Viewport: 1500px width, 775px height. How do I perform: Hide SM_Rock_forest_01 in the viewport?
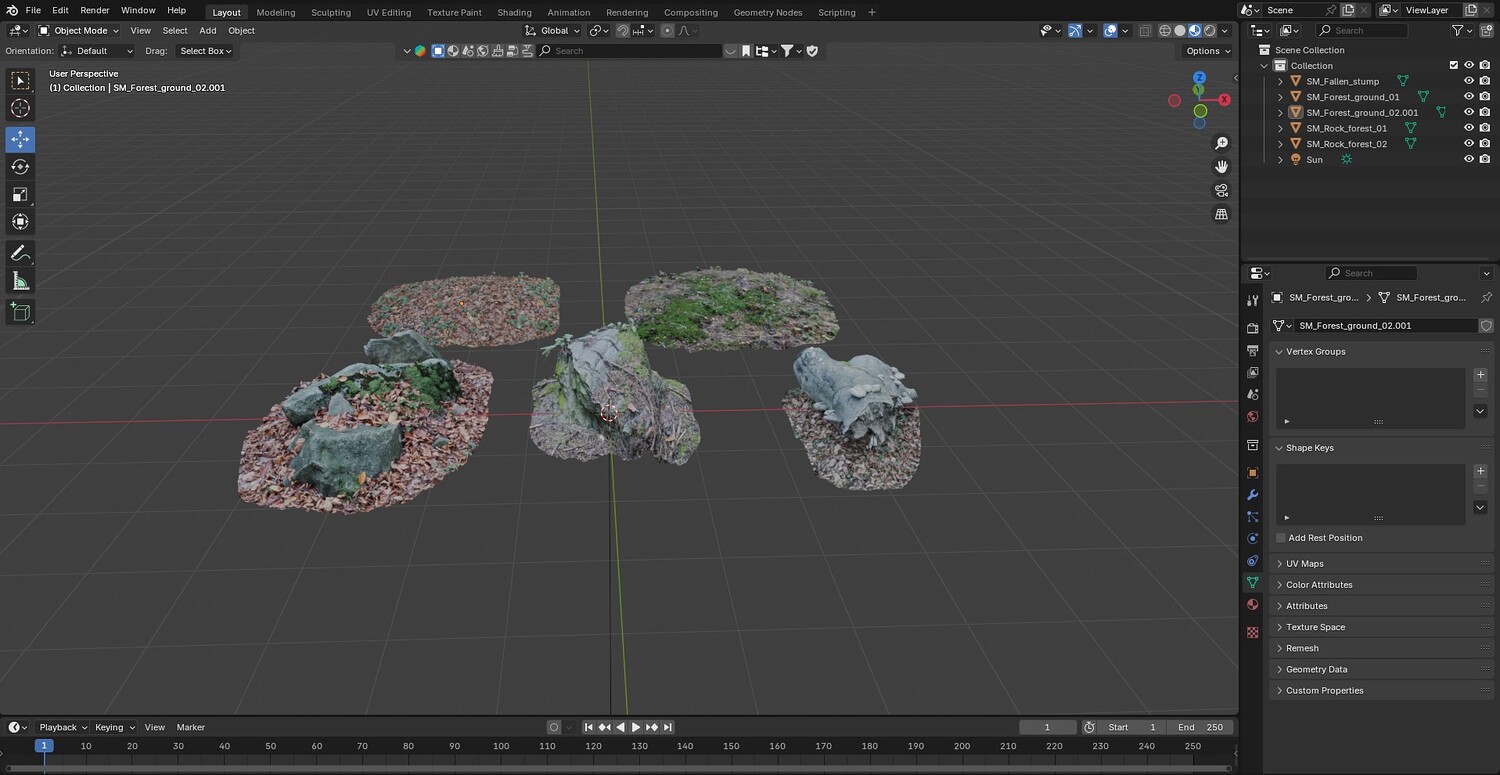pos(1469,128)
